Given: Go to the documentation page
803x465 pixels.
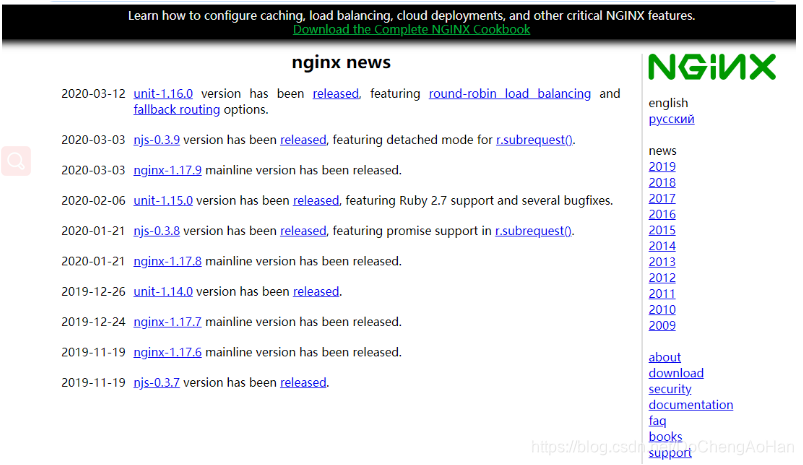Looking at the screenshot, I should 691,405.
